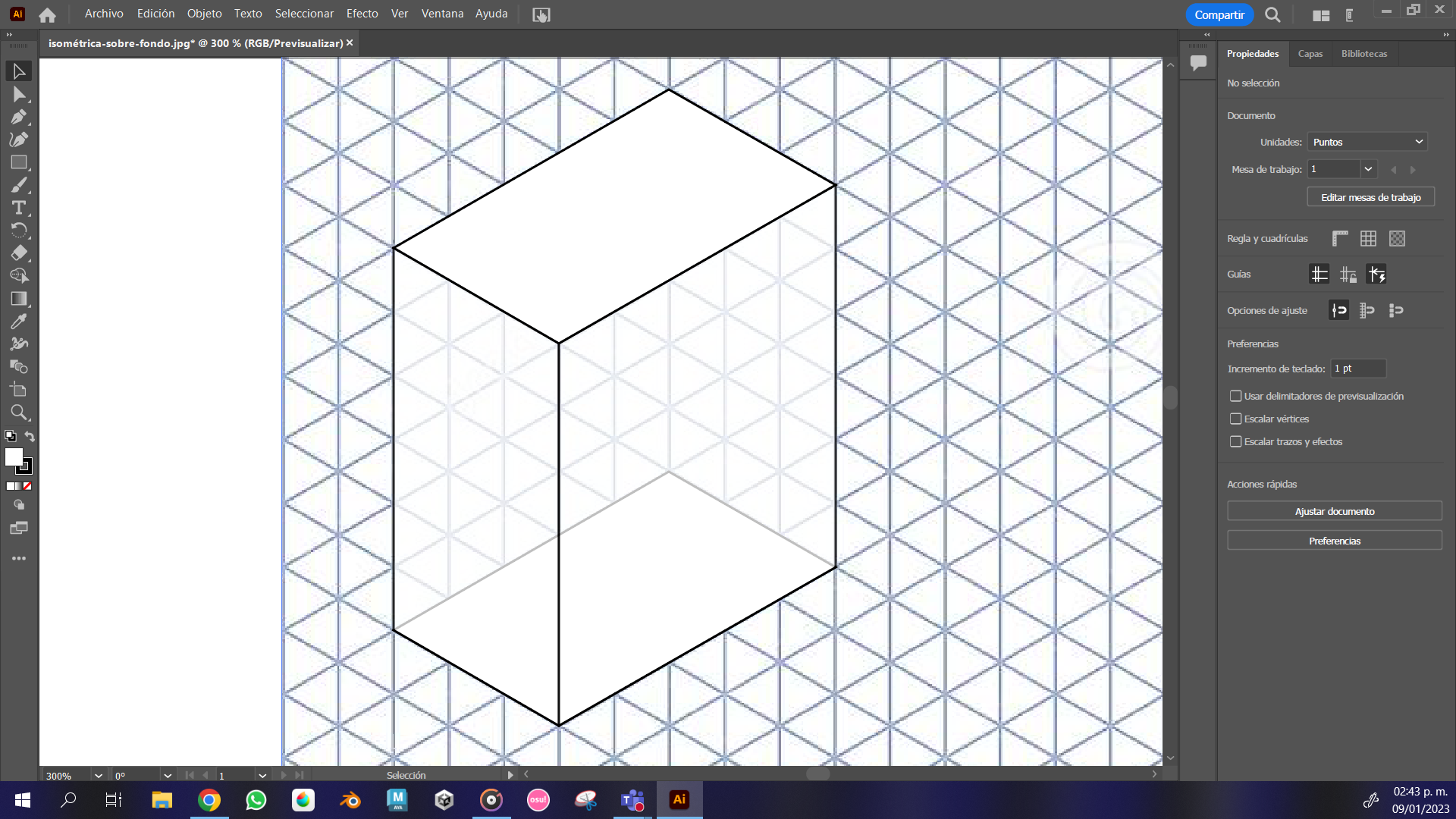The width and height of the screenshot is (1456, 819).
Task: Open the Mesa de trabajo dropdown
Action: (x=1368, y=169)
